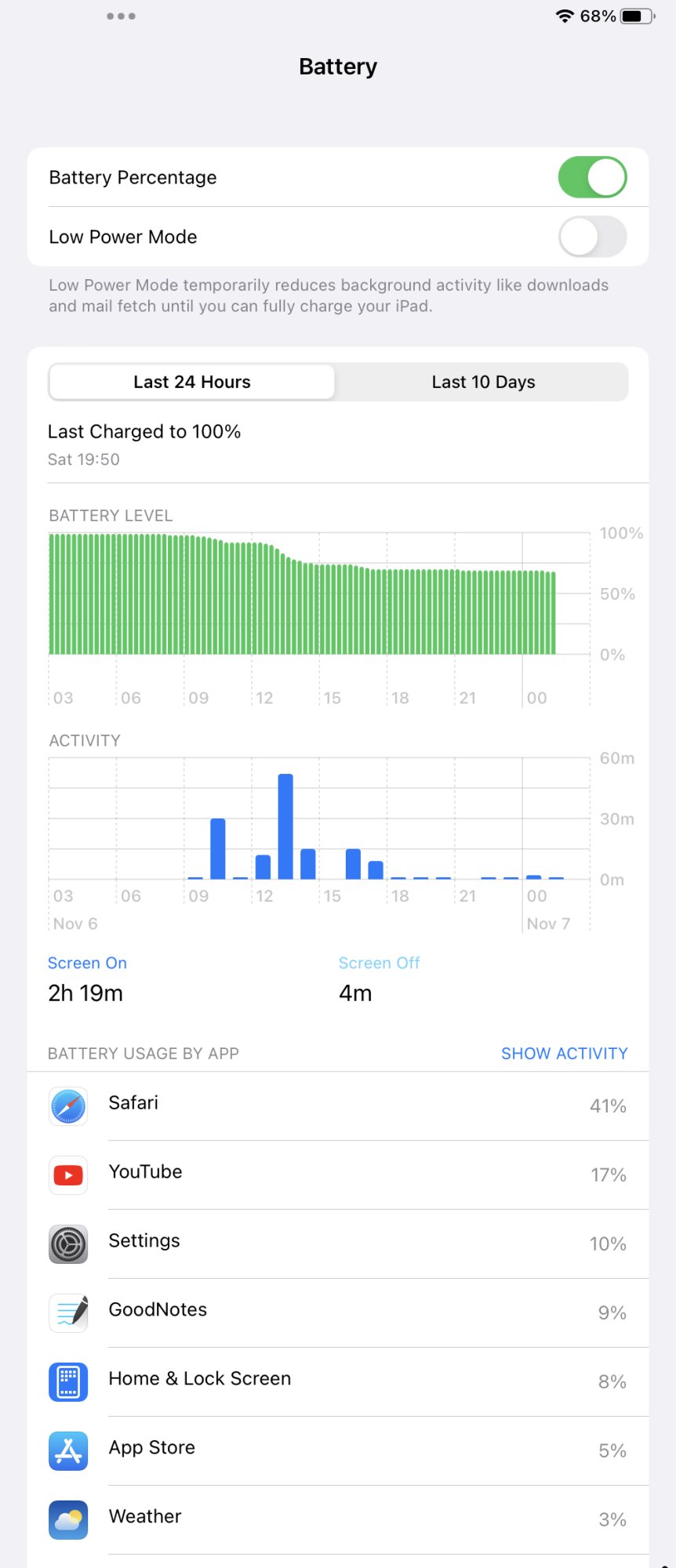This screenshot has height=1568, width=676.
Task: Tap Safari's 41% usage value
Action: tap(608, 1106)
